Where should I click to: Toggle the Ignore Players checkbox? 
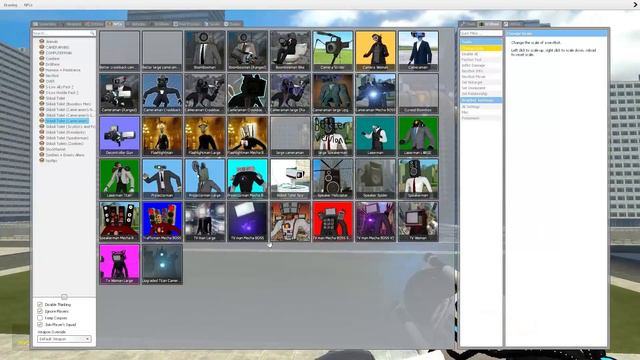(40, 311)
